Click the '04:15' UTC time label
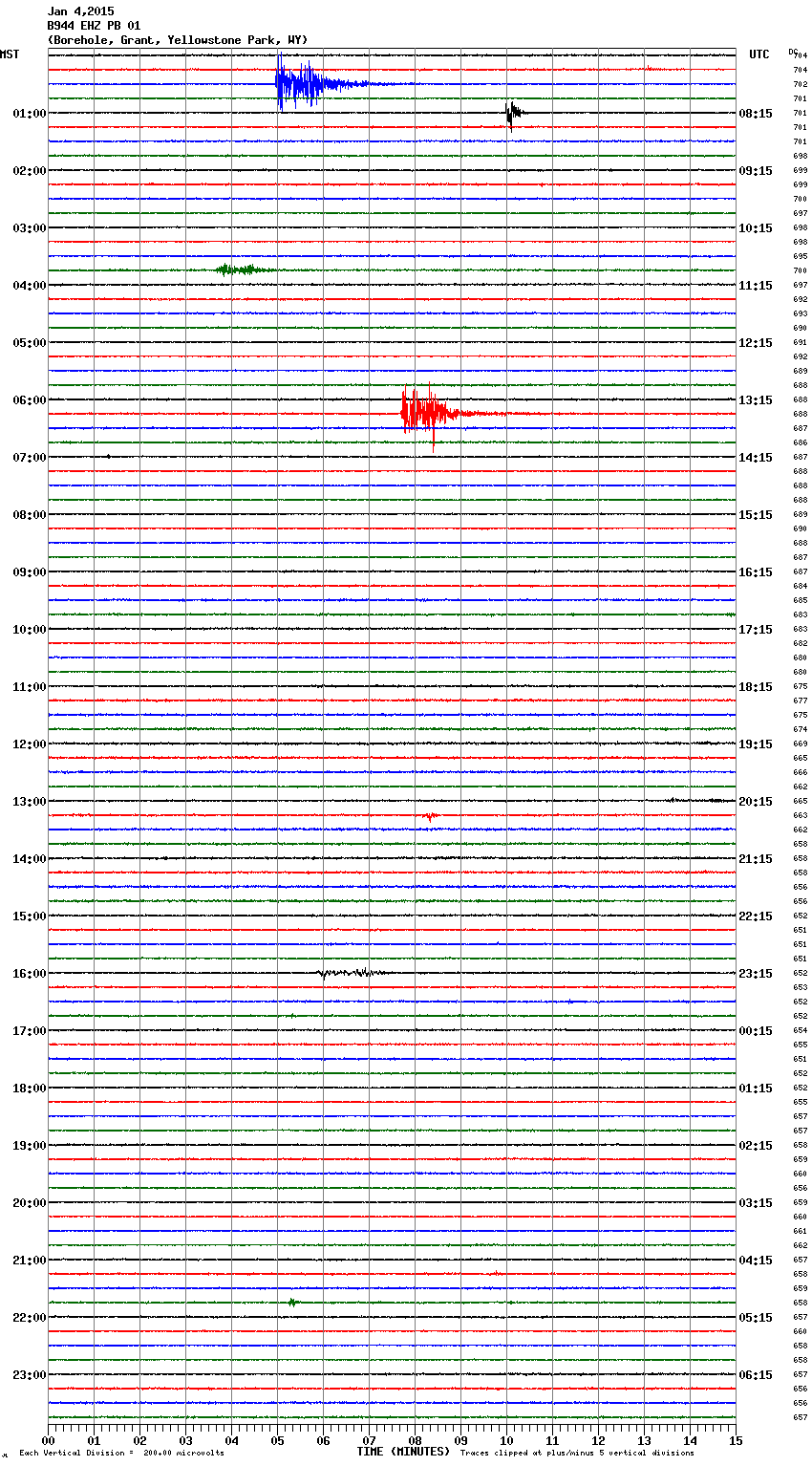The height and width of the screenshot is (1466, 812). click(x=756, y=1261)
